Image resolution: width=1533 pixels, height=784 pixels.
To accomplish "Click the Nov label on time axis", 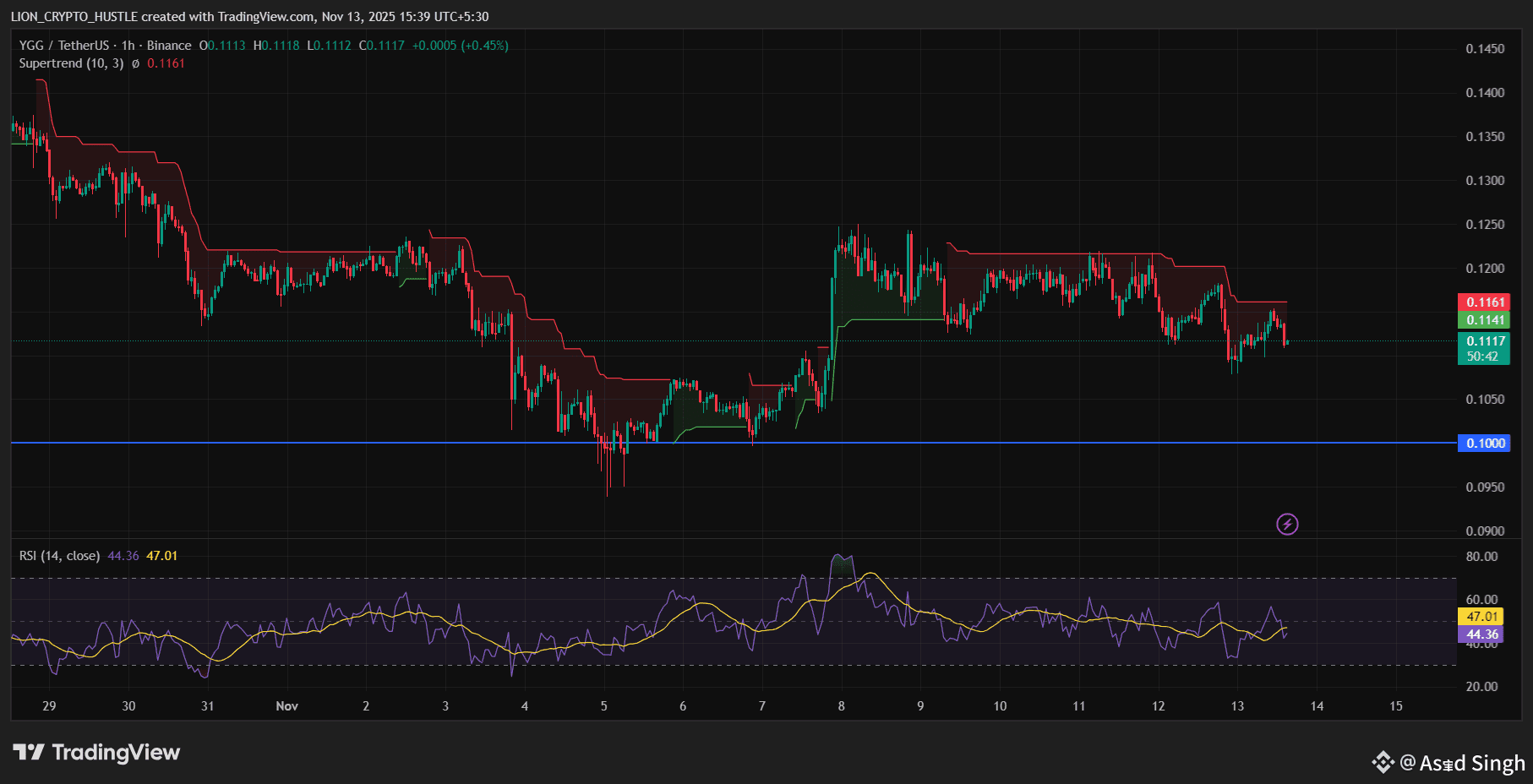I will click(286, 706).
